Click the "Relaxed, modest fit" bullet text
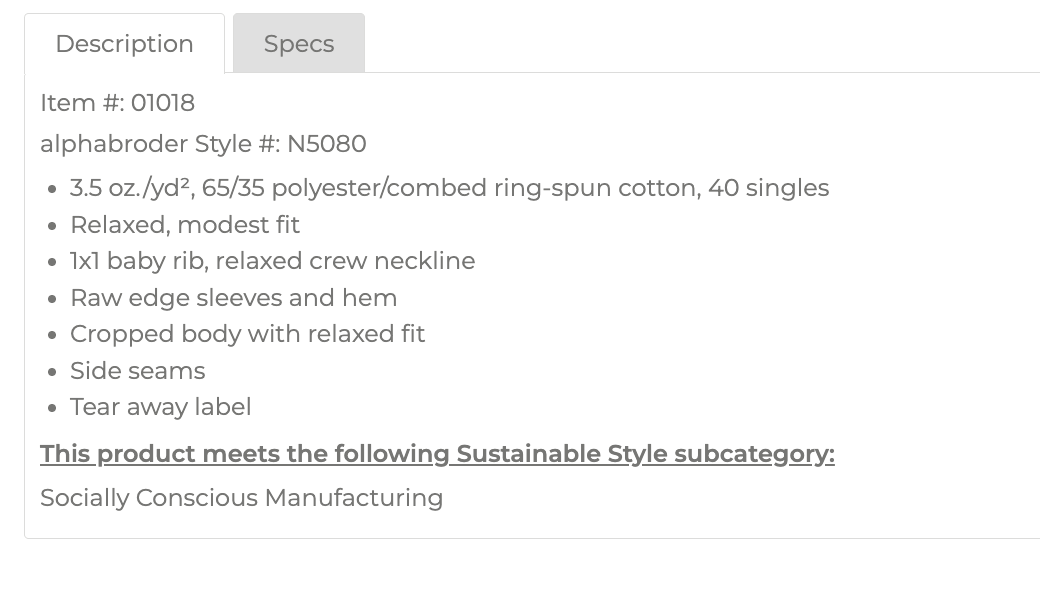This screenshot has width=1040, height=590. (x=185, y=225)
